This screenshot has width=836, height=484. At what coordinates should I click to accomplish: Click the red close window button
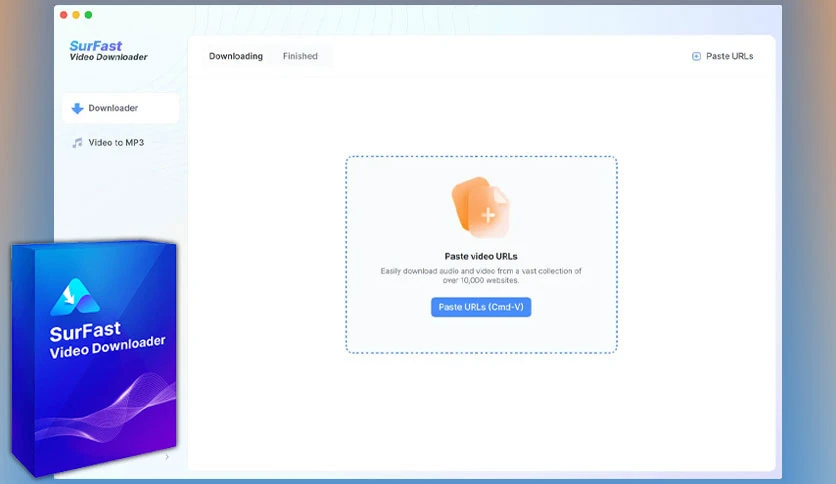(64, 15)
